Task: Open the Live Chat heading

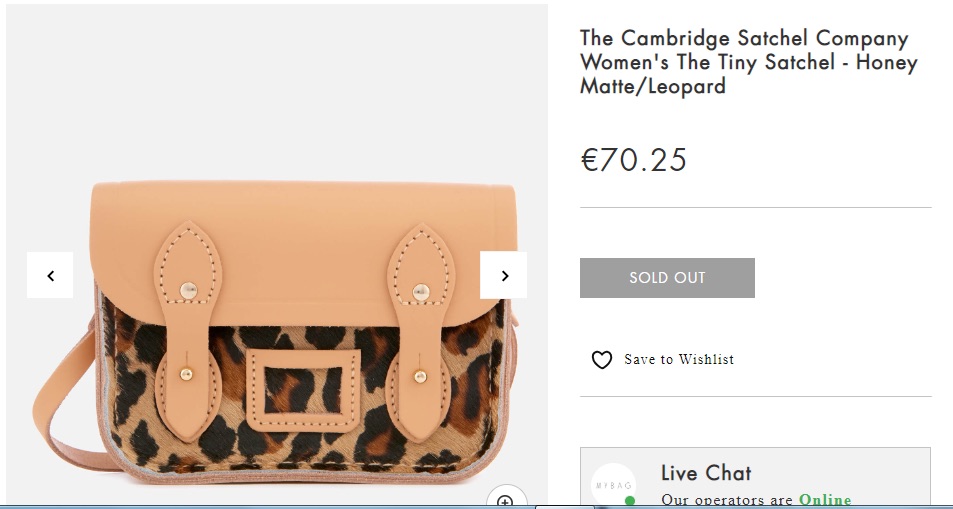Action: pos(706,473)
